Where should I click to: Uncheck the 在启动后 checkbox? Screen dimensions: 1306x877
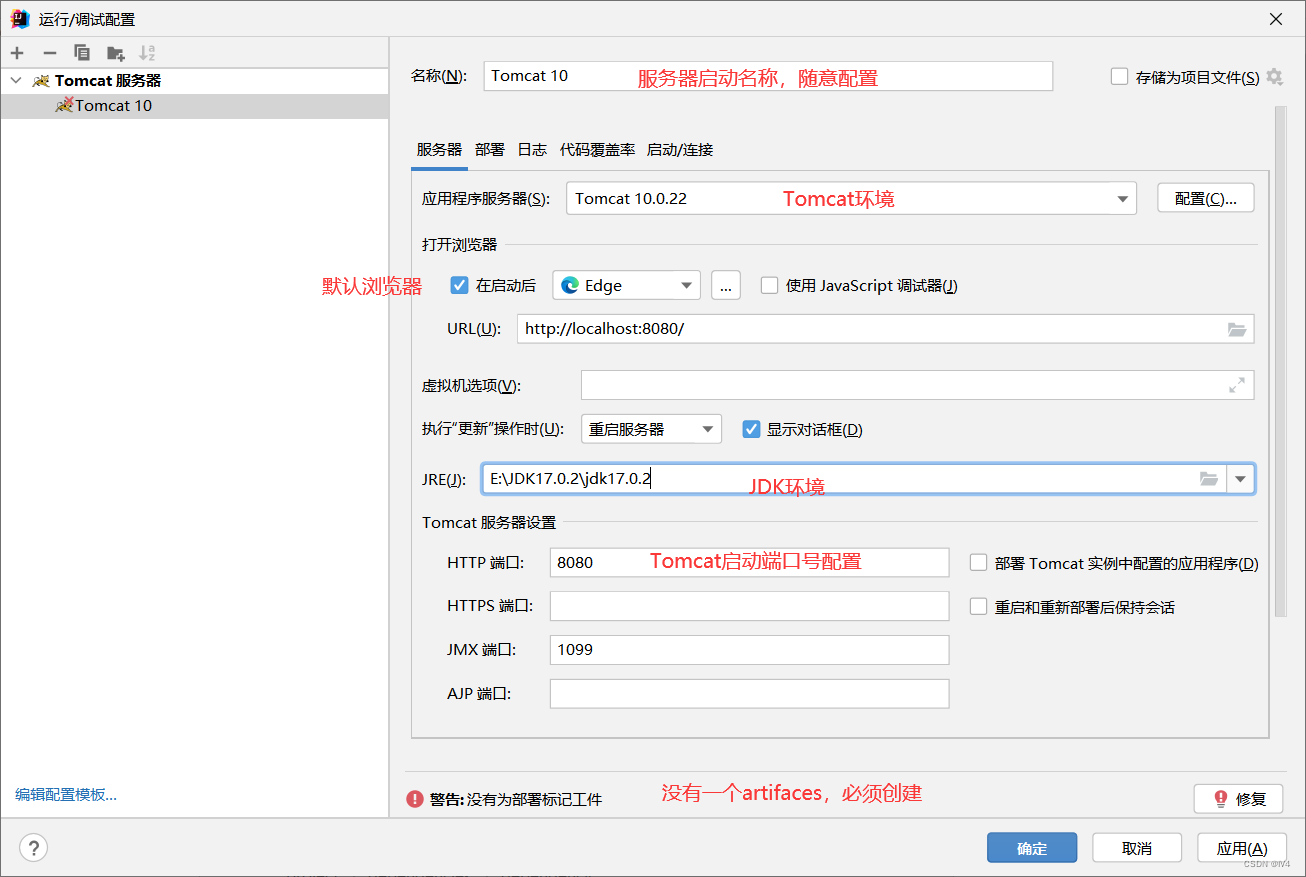tap(460, 285)
